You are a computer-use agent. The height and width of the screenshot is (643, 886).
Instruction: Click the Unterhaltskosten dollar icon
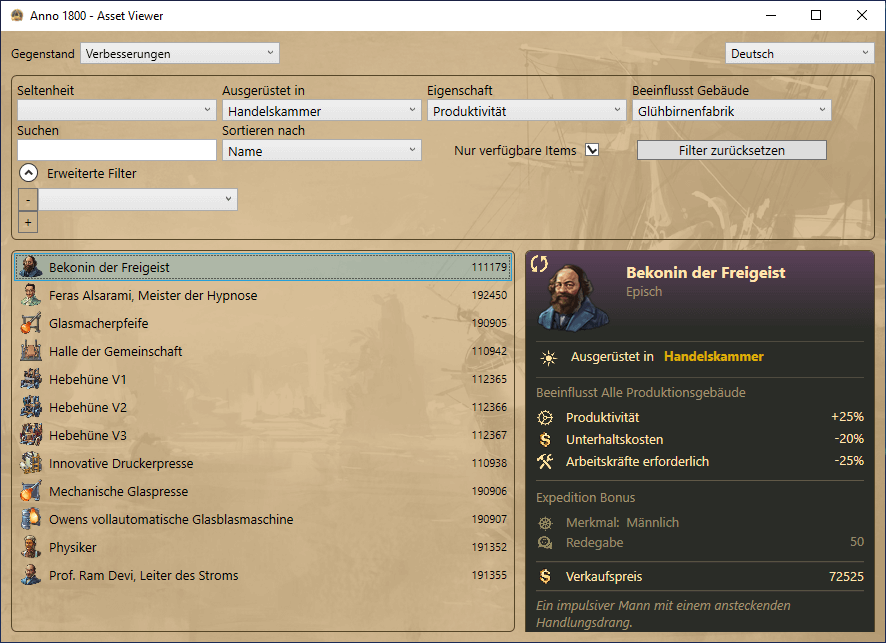545,440
